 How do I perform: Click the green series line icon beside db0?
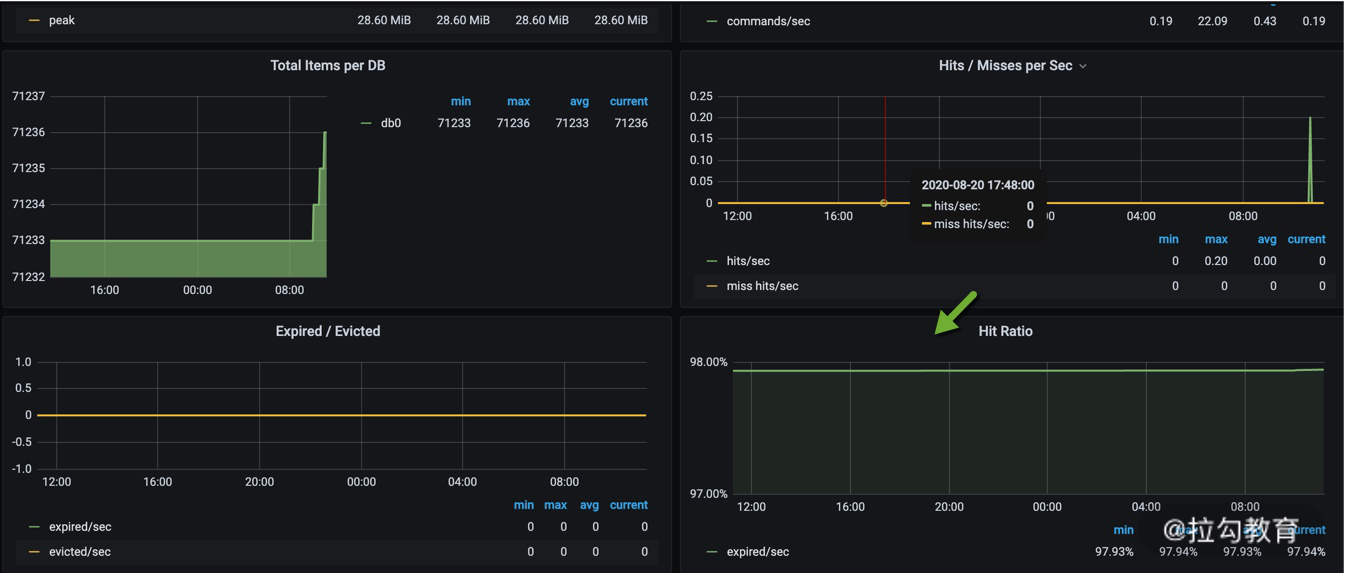366,124
